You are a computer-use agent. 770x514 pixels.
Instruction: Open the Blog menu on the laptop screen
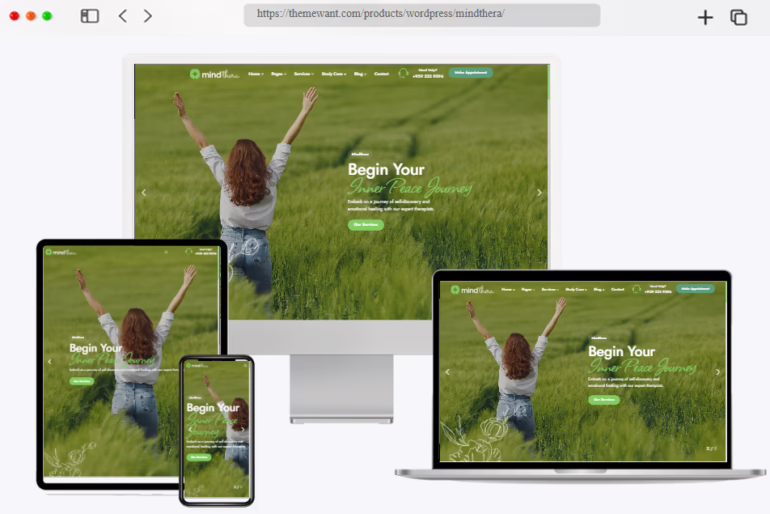click(599, 290)
